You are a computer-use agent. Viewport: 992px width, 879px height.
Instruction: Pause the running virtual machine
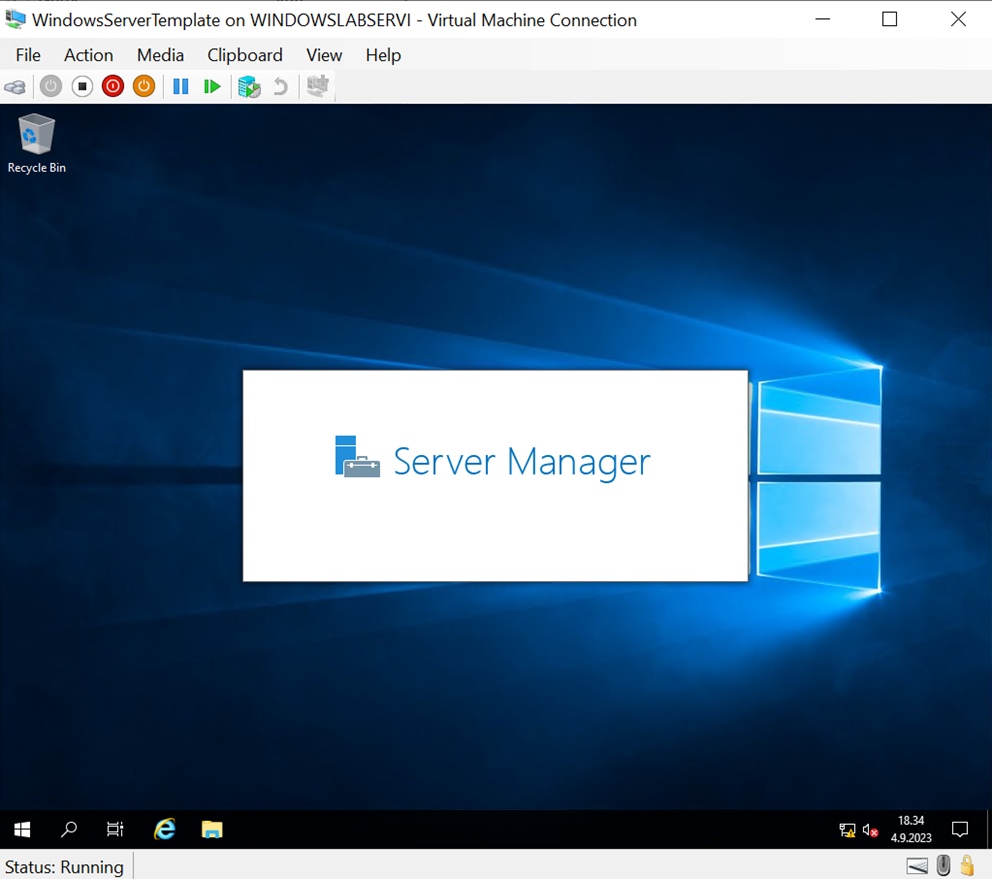(181, 86)
